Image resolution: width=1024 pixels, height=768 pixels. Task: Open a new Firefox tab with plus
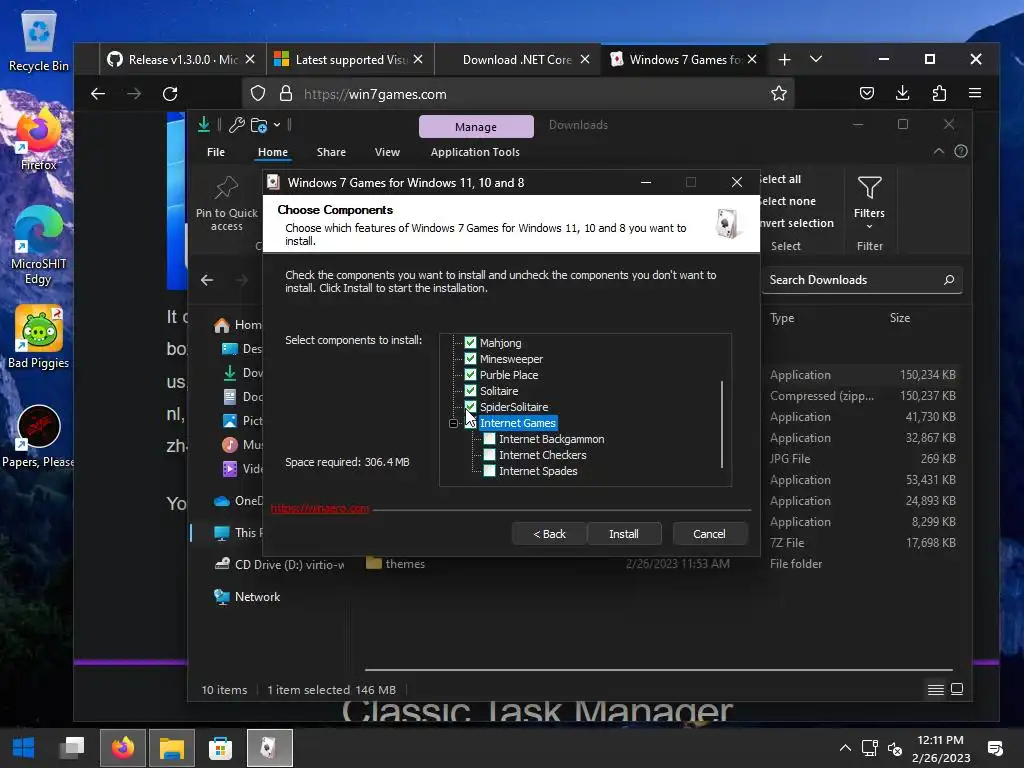784,59
